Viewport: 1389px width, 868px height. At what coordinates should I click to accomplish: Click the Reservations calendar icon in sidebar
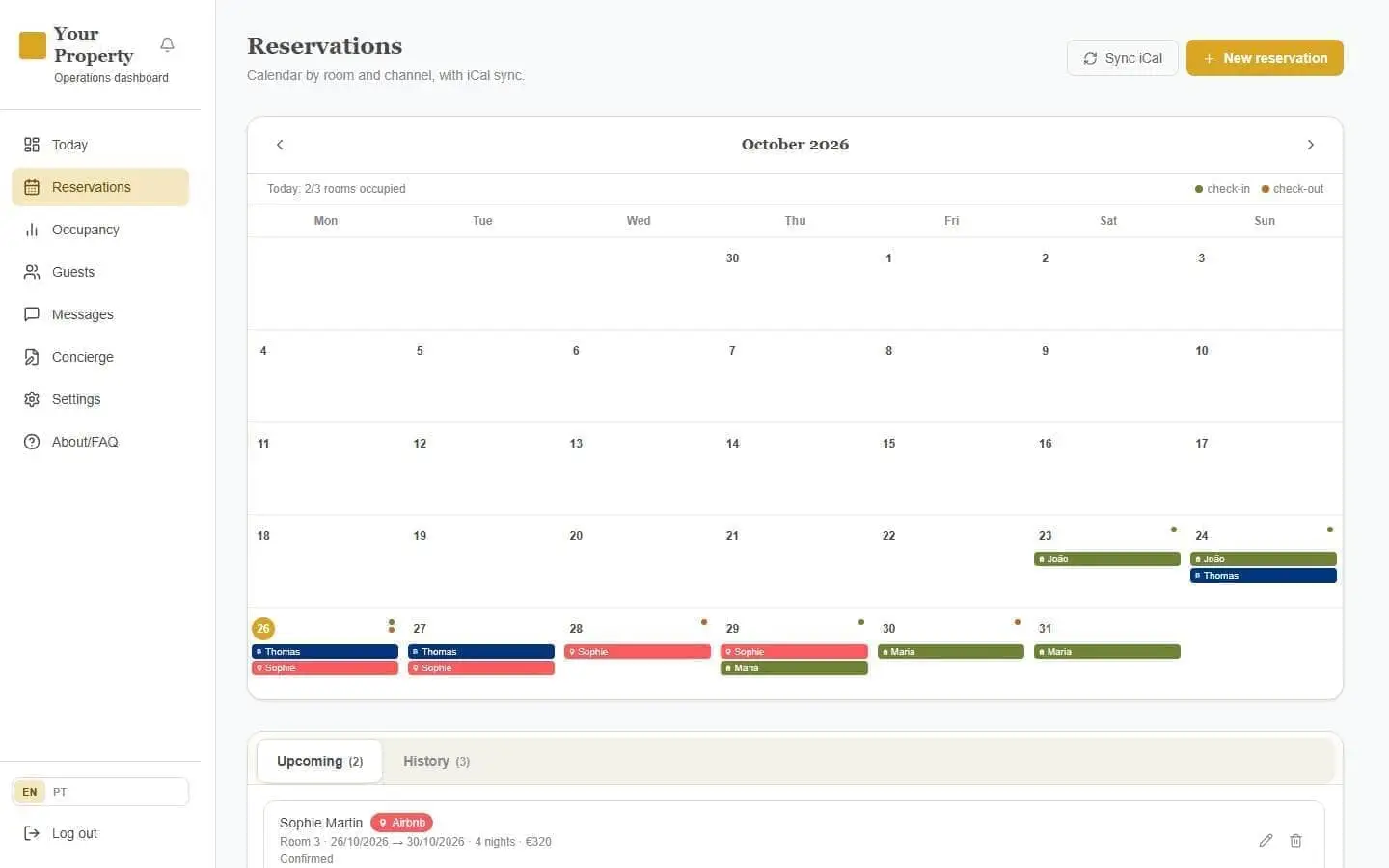(x=32, y=187)
